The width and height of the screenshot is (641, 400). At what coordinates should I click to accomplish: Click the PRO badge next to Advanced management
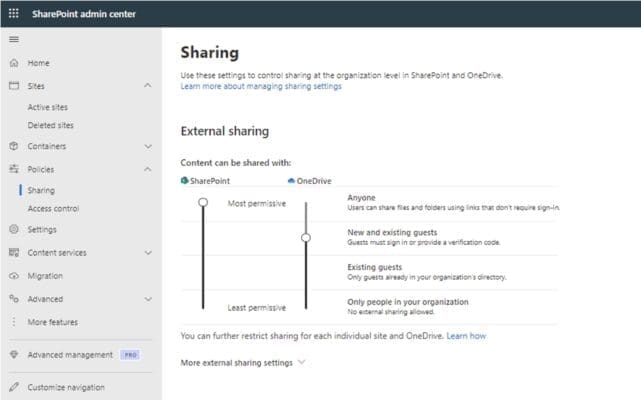click(x=130, y=355)
